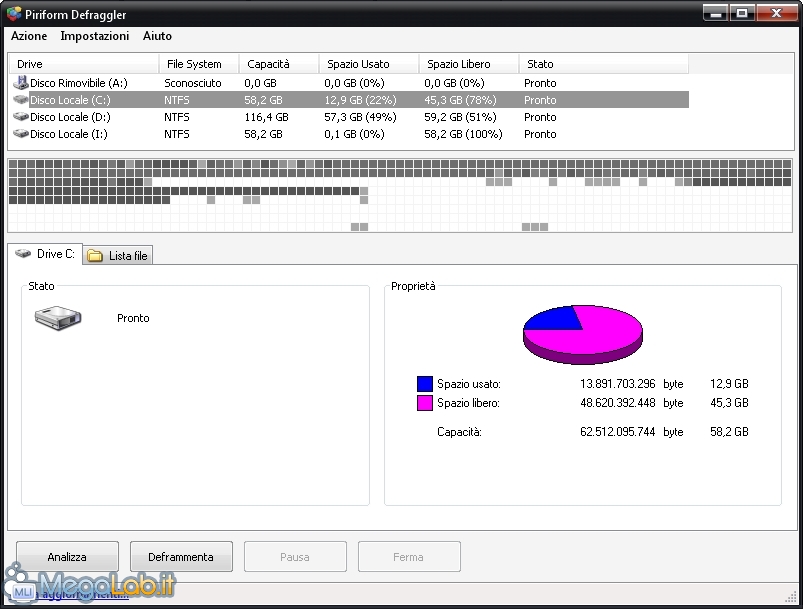
Task: Click the removable disk A: drive icon
Action: pos(21,82)
